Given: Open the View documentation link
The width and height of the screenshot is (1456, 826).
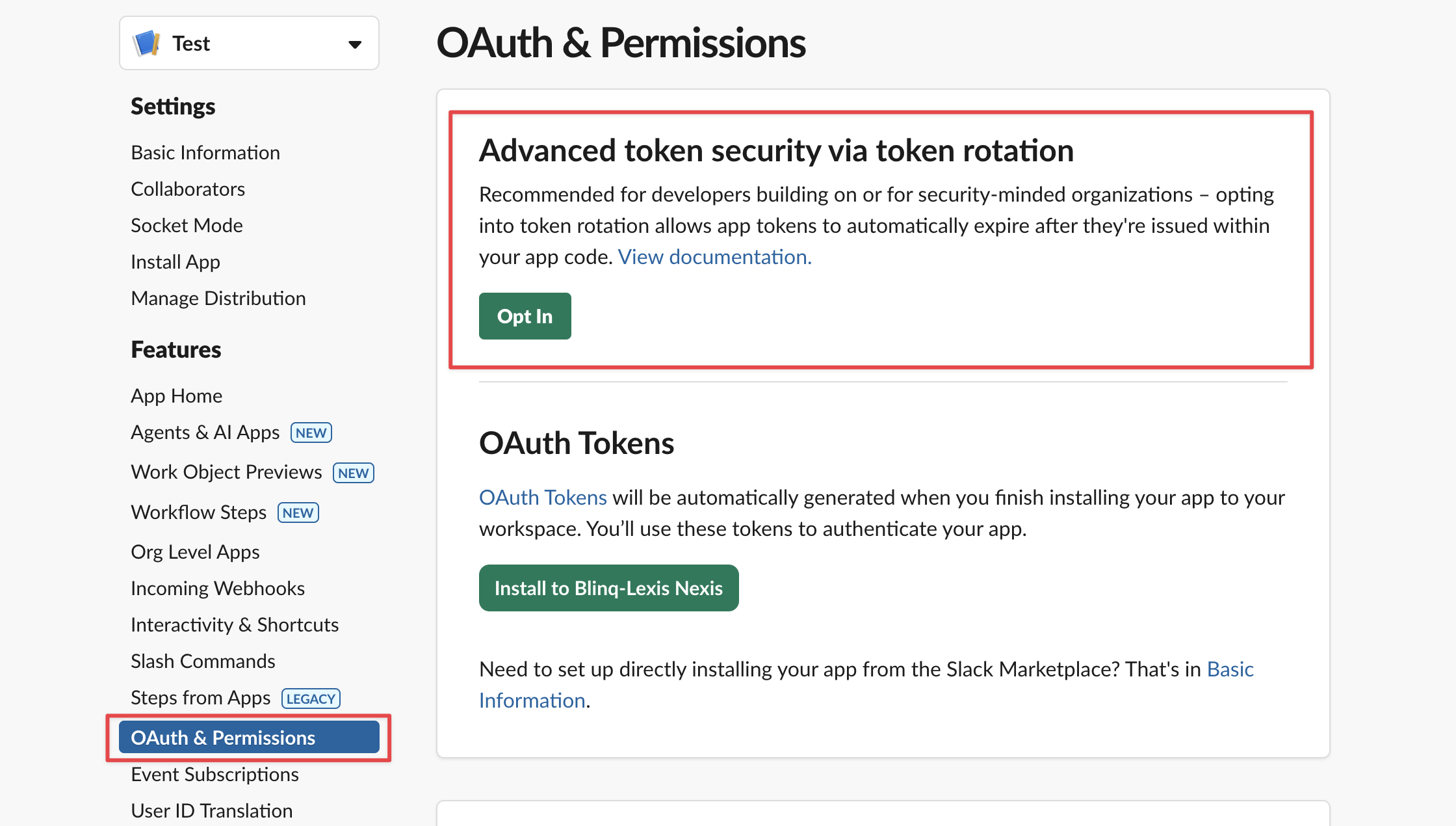Looking at the screenshot, I should pyautogui.click(x=714, y=257).
